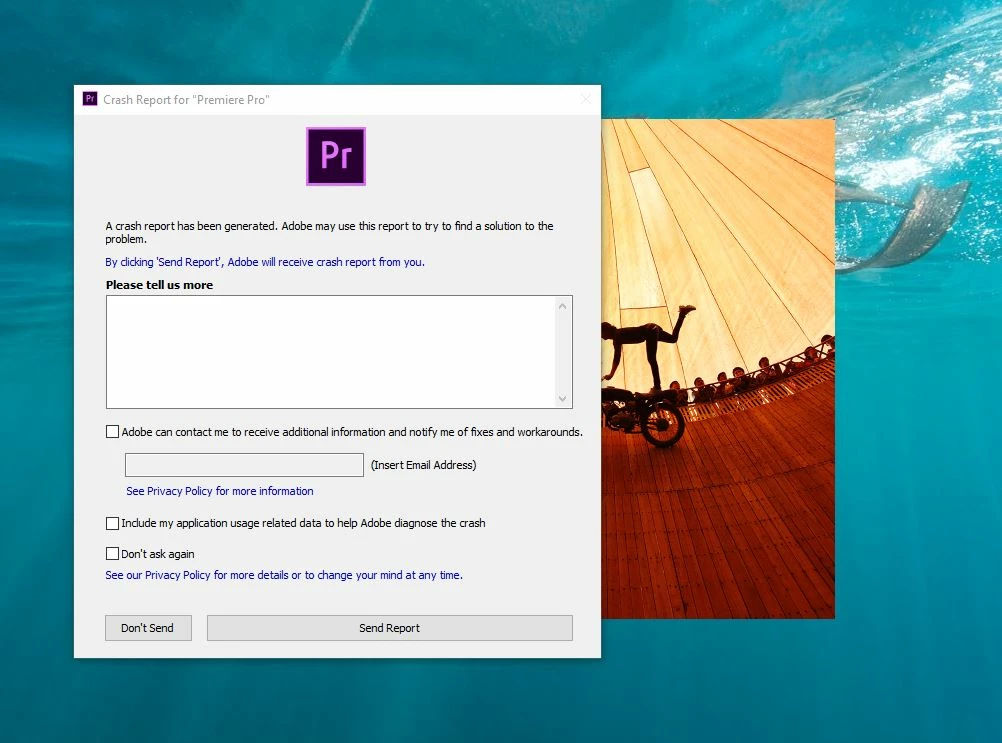This screenshot has width=1002, height=743.
Task: Tick the 'Don't ask again' checkbox
Action: pos(112,553)
